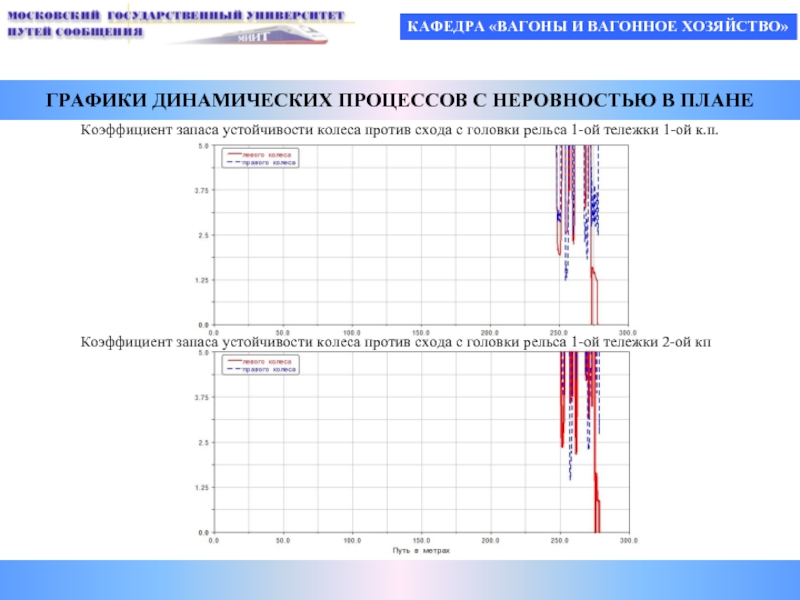Click the 150.0 tick on top chart axis
800x600 pixels.
(x=420, y=333)
